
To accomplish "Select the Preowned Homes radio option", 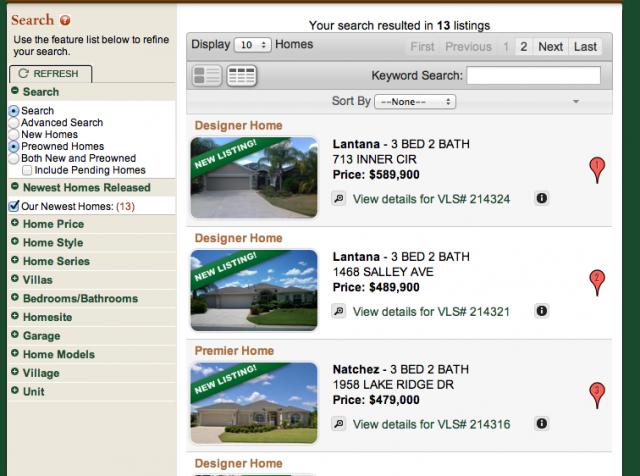I will click(x=14, y=146).
